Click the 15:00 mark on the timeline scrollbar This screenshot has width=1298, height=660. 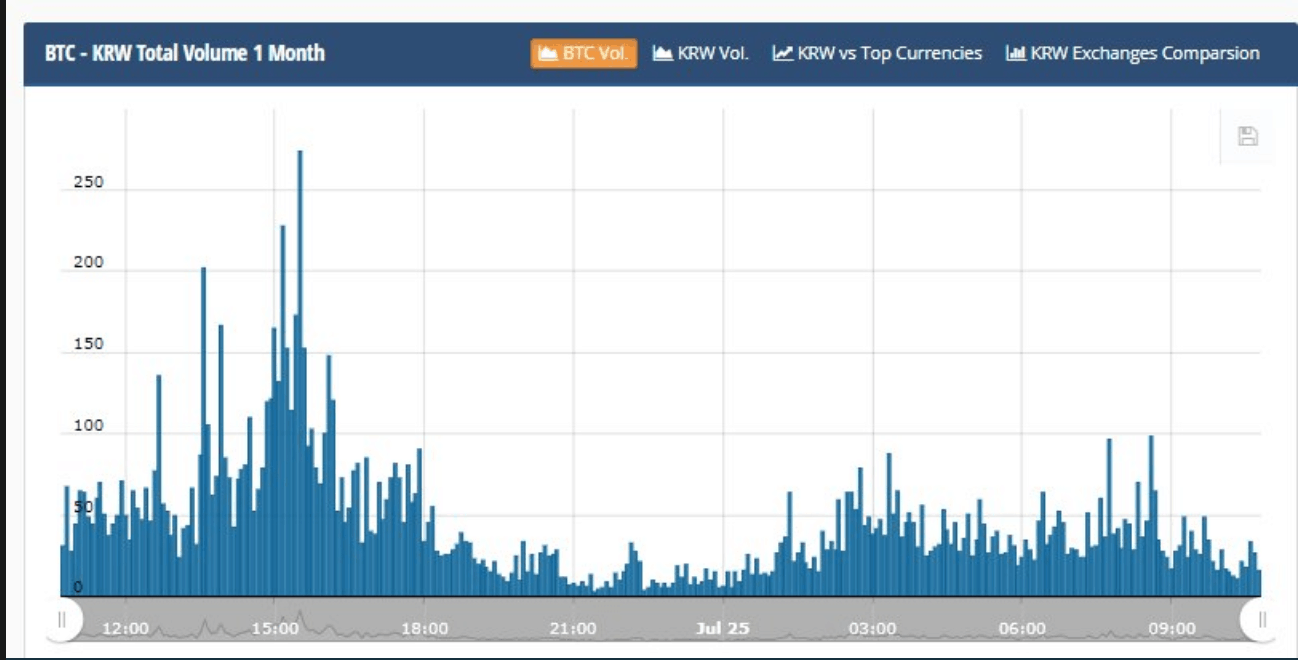pos(275,629)
